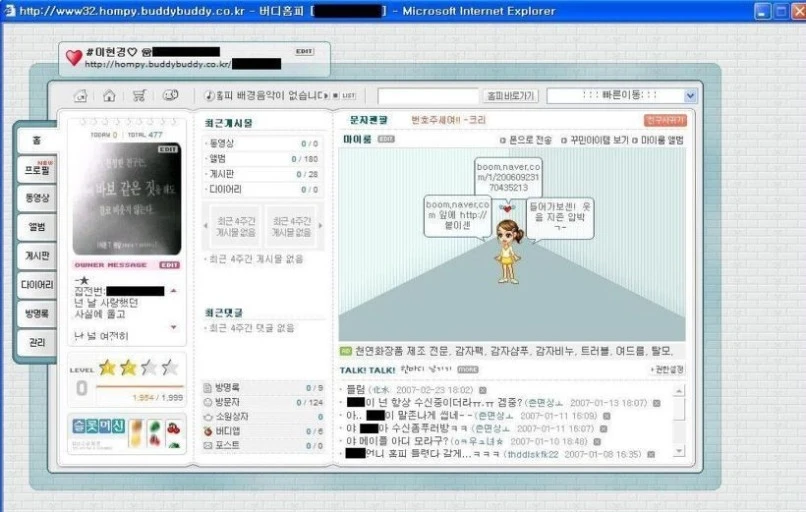Open 방명록 count row
806x512 pixels.
(263, 388)
